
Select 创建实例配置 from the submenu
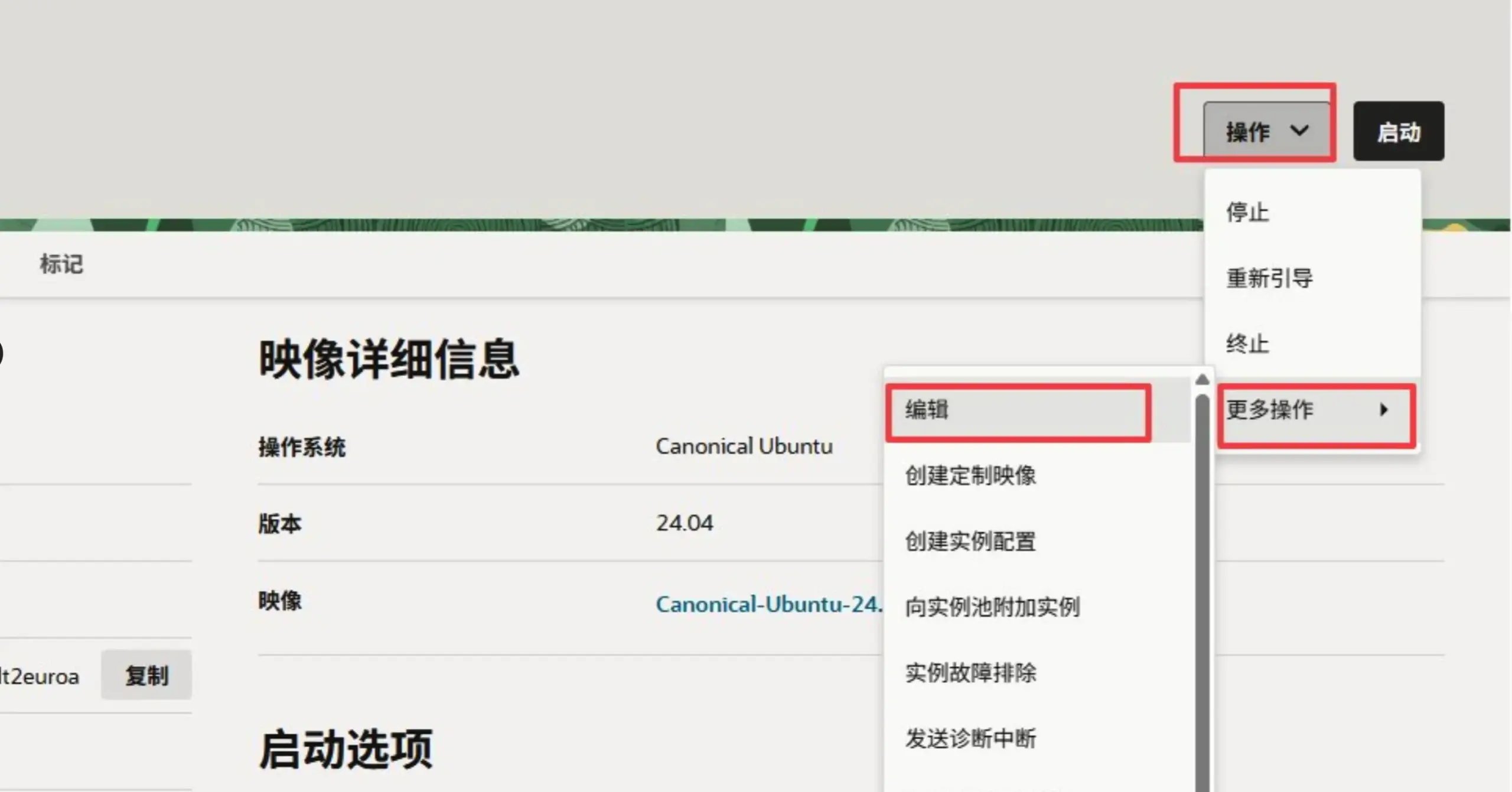[x=1037, y=541]
